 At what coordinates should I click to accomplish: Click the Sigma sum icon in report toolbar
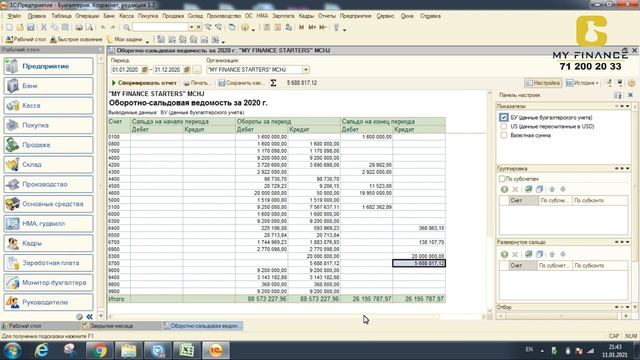click(x=273, y=83)
